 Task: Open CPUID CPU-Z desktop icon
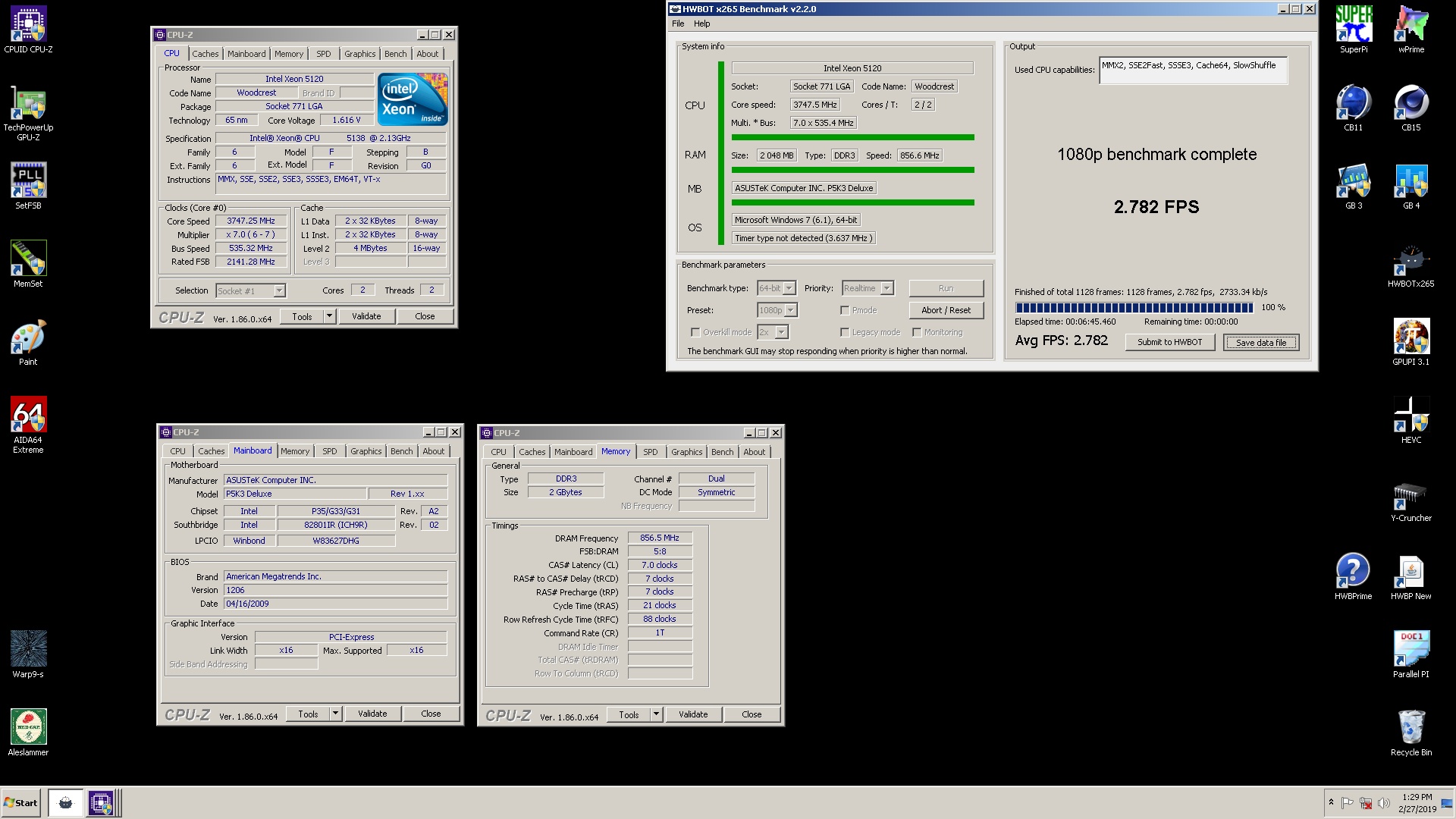[x=28, y=30]
